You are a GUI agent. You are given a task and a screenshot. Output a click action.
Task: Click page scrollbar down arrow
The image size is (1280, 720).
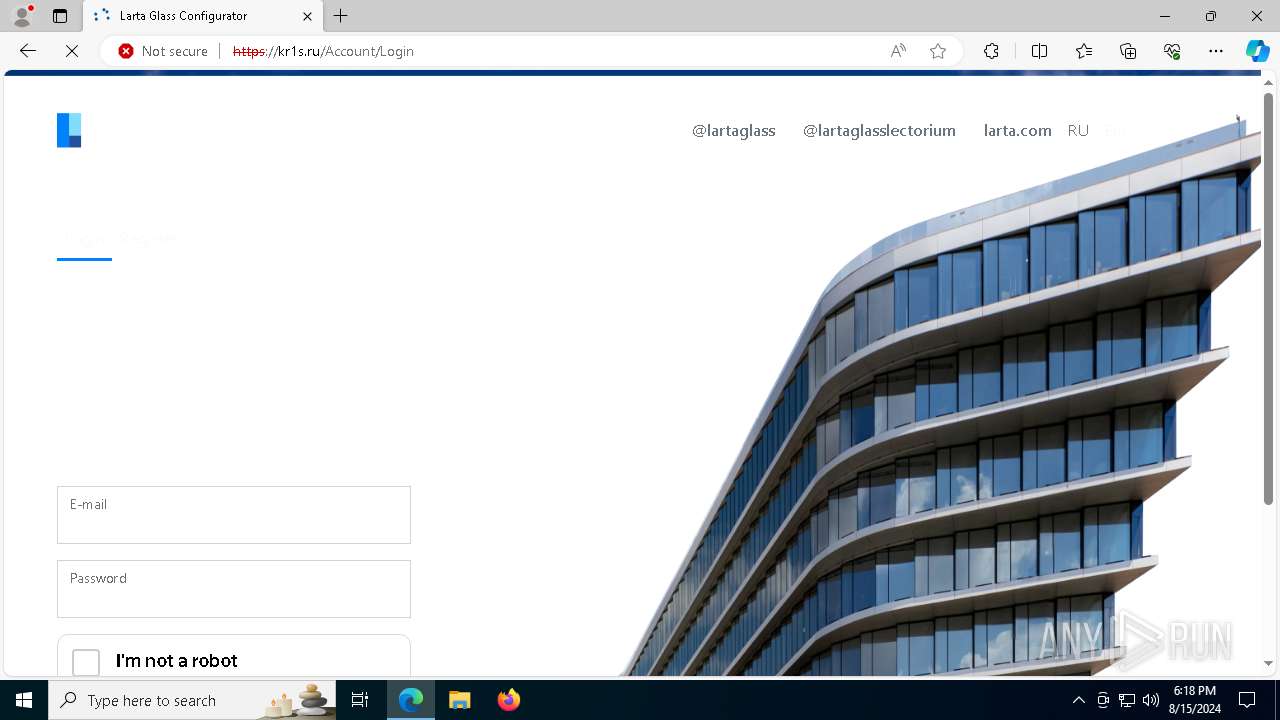[x=1268, y=663]
